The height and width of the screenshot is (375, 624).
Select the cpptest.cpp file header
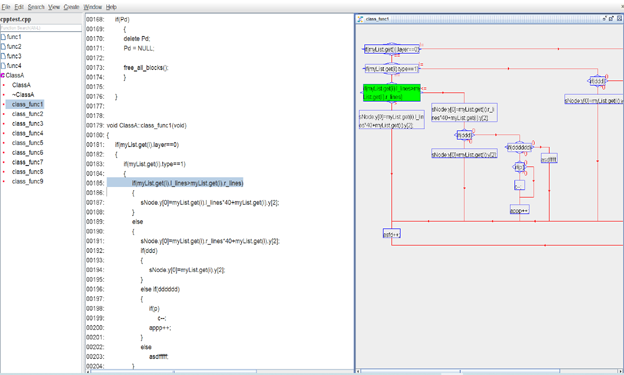pyautogui.click(x=16, y=19)
